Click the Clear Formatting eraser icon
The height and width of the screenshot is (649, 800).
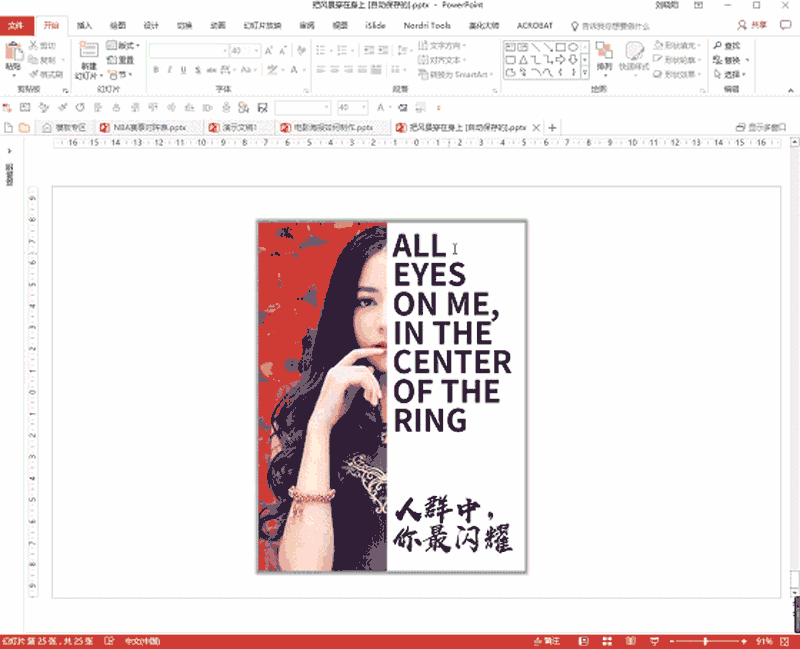tap(302, 51)
